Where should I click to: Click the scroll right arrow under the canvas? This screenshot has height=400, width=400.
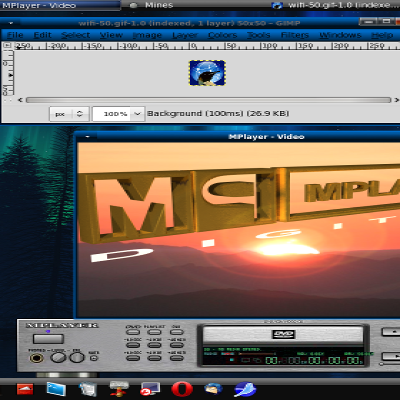coord(396,100)
